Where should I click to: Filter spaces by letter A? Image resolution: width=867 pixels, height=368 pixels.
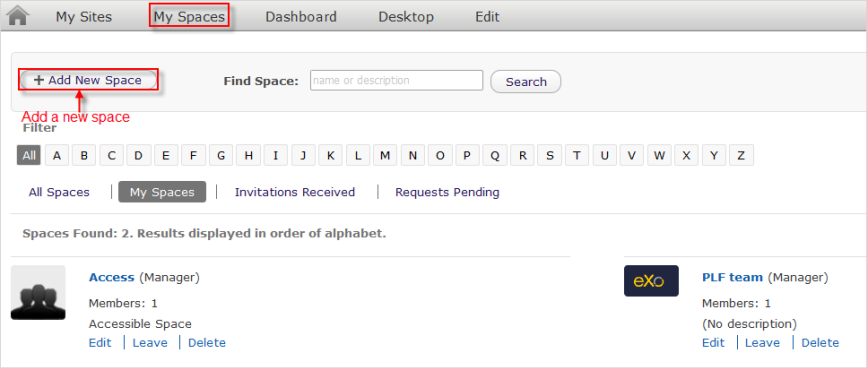coord(56,156)
